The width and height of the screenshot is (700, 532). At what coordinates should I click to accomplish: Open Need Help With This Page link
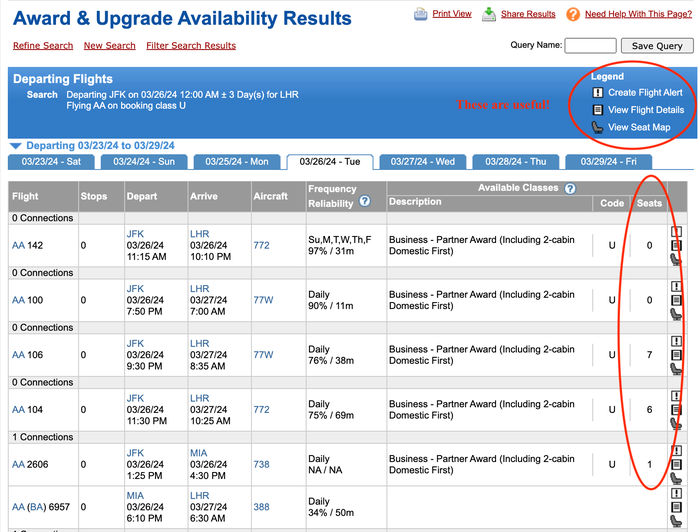[x=638, y=14]
